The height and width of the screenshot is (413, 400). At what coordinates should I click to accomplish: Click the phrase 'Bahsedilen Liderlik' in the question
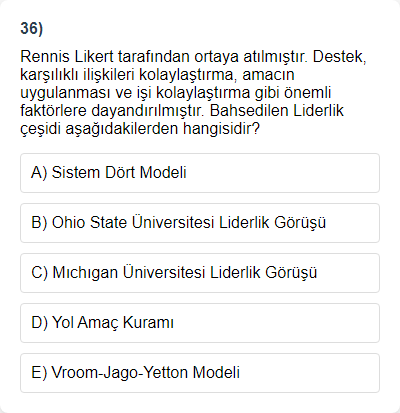click(277, 111)
